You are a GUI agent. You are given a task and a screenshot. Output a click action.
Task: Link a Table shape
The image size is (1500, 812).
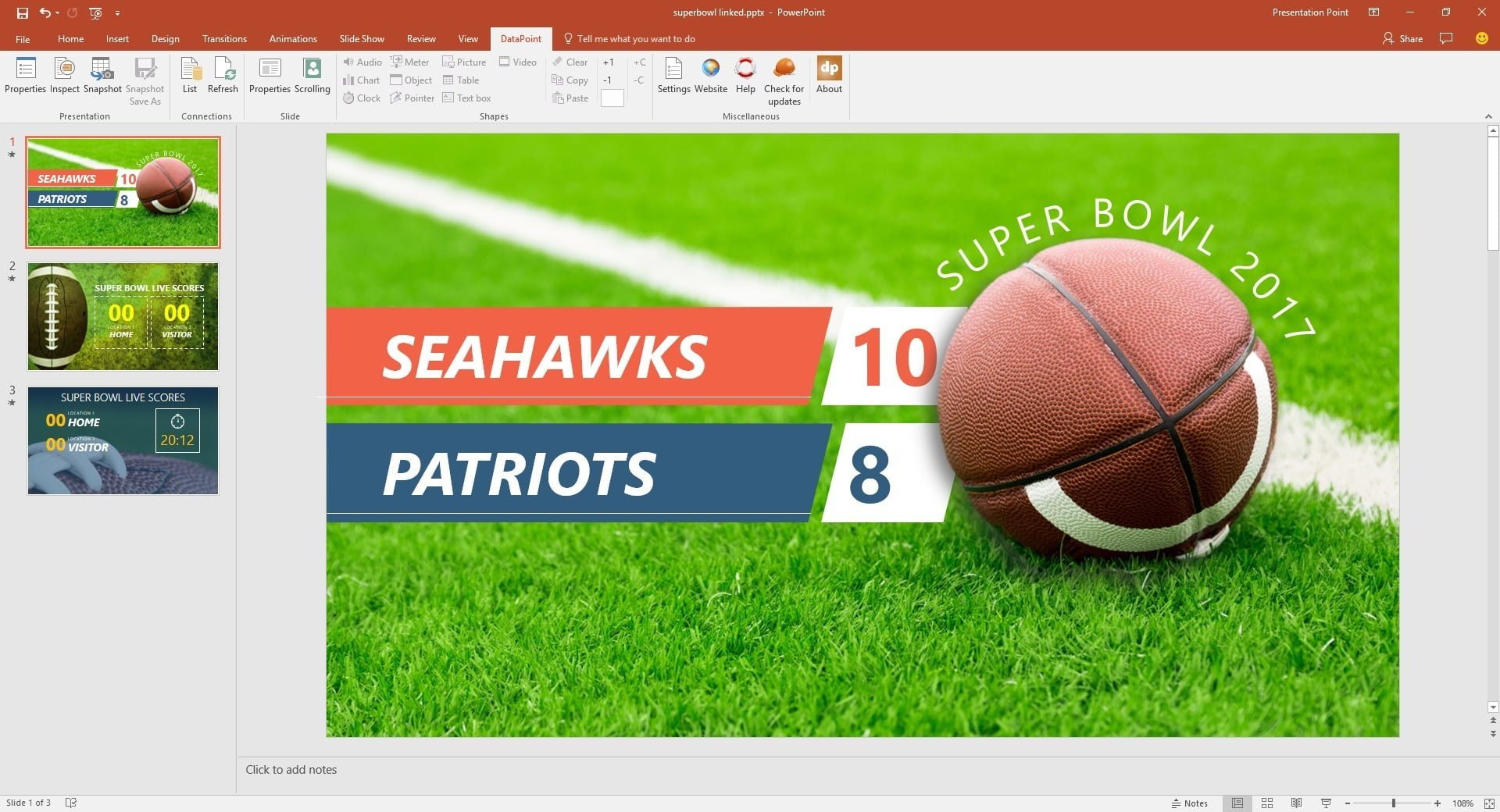click(460, 80)
